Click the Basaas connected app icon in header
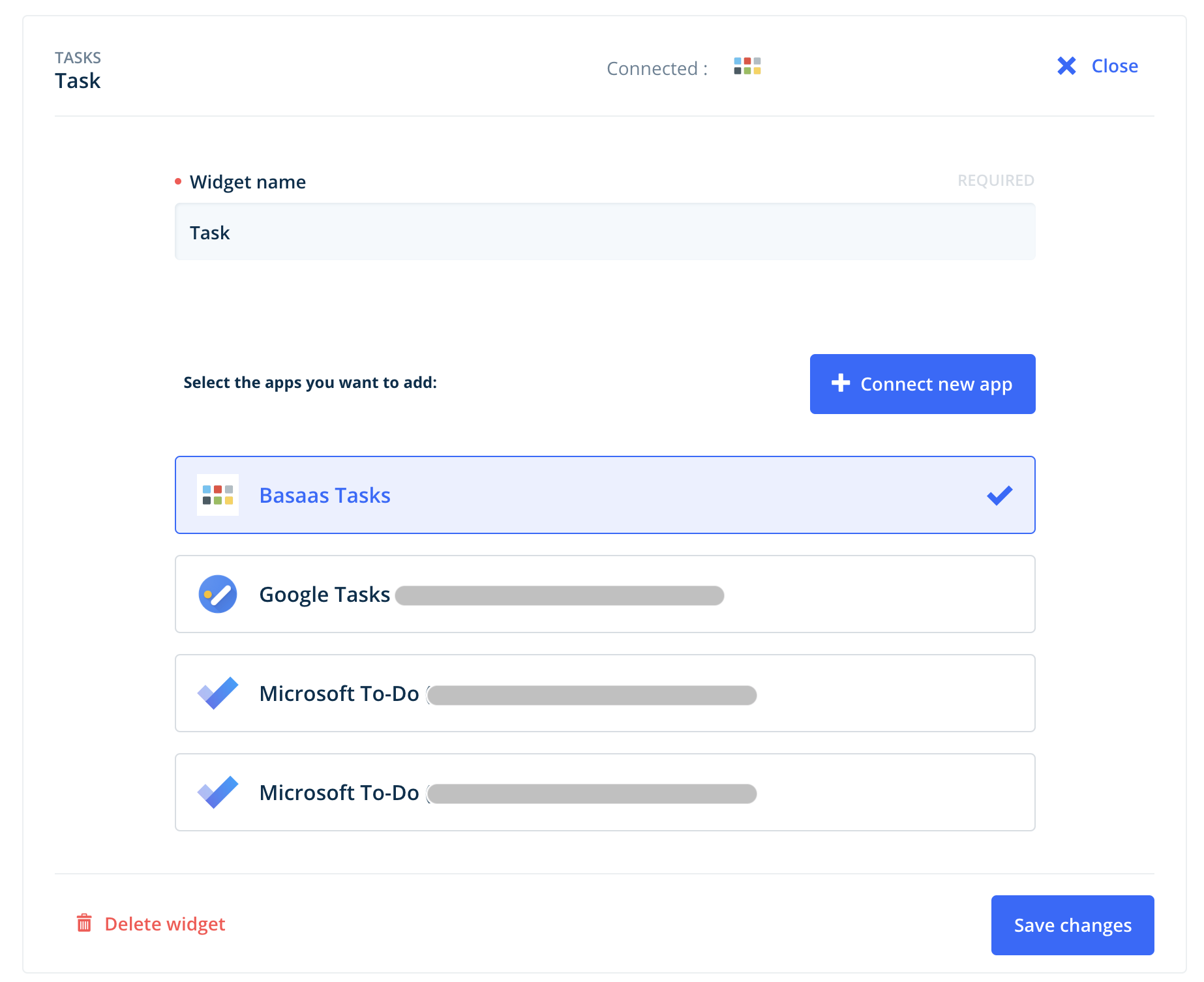The width and height of the screenshot is (1204, 982). tap(747, 66)
